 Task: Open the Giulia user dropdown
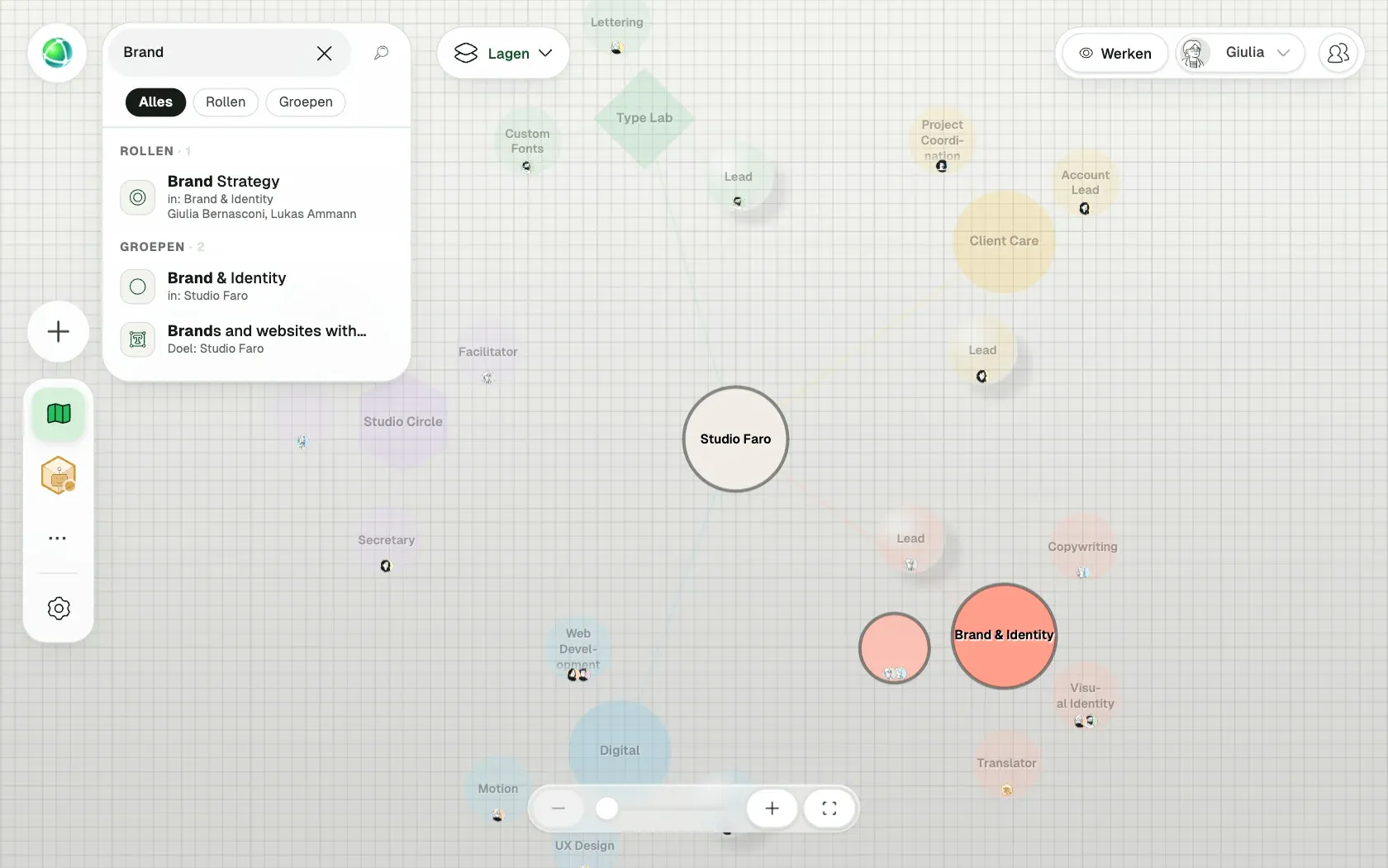click(x=1239, y=53)
